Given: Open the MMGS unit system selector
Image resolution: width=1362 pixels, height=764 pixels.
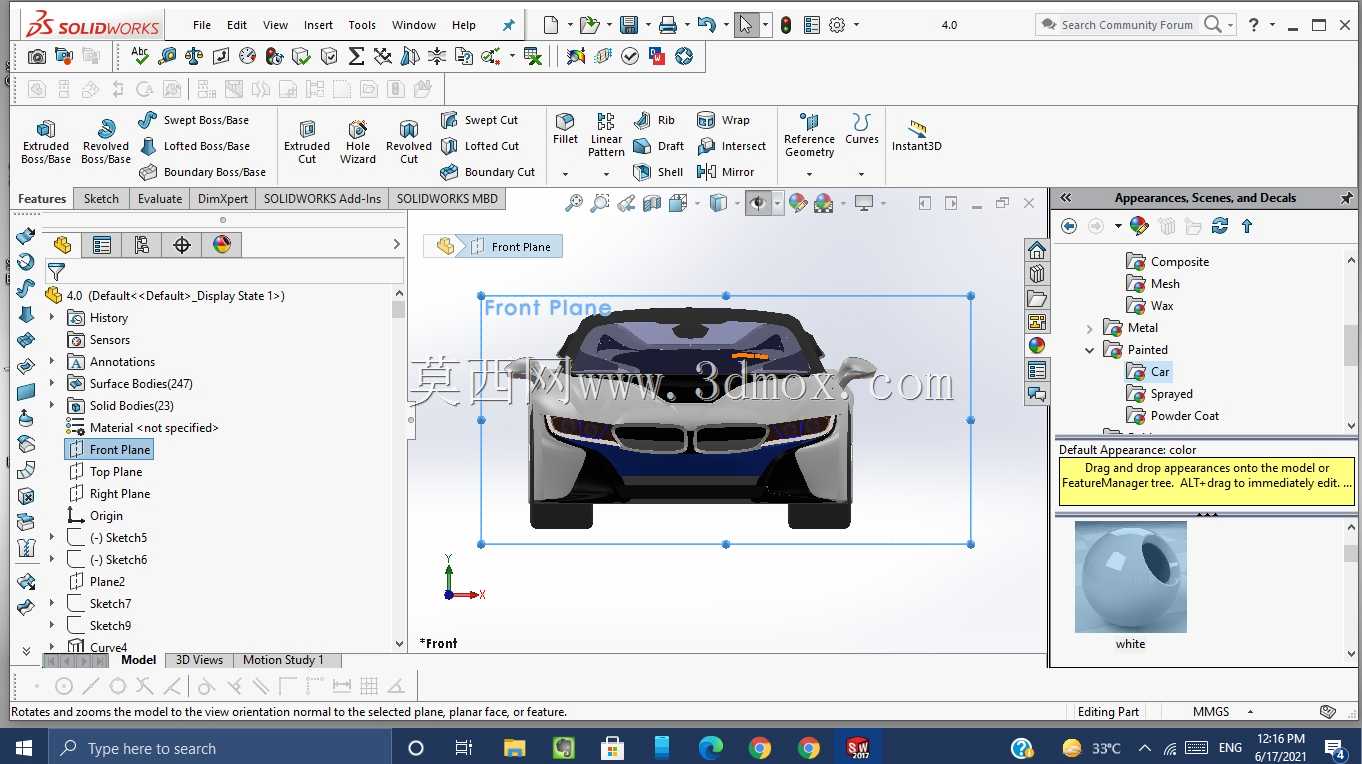Looking at the screenshot, I should (1222, 712).
